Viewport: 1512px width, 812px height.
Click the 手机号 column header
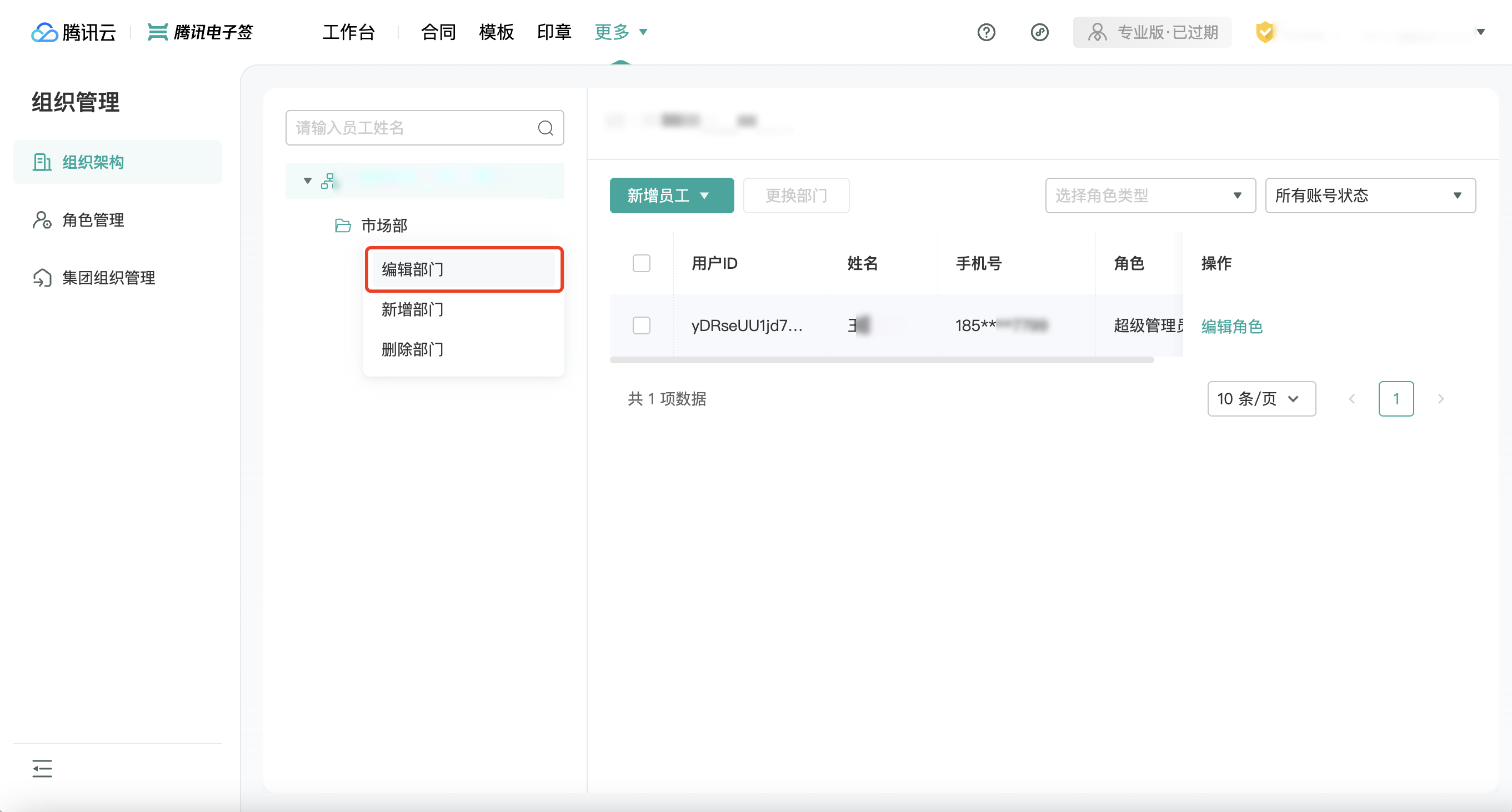click(x=978, y=263)
